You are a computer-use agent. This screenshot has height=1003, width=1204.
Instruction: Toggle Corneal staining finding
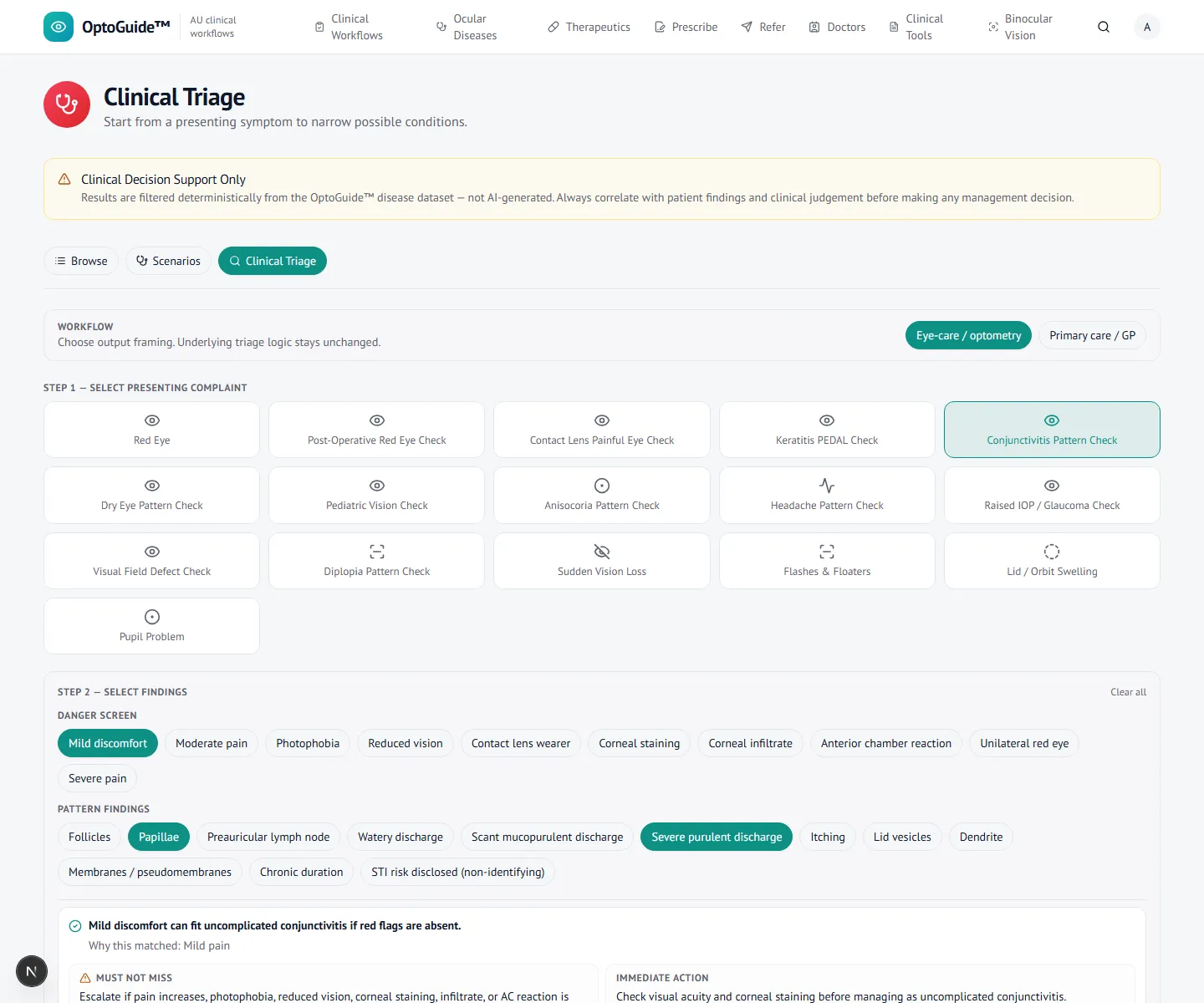coord(640,743)
